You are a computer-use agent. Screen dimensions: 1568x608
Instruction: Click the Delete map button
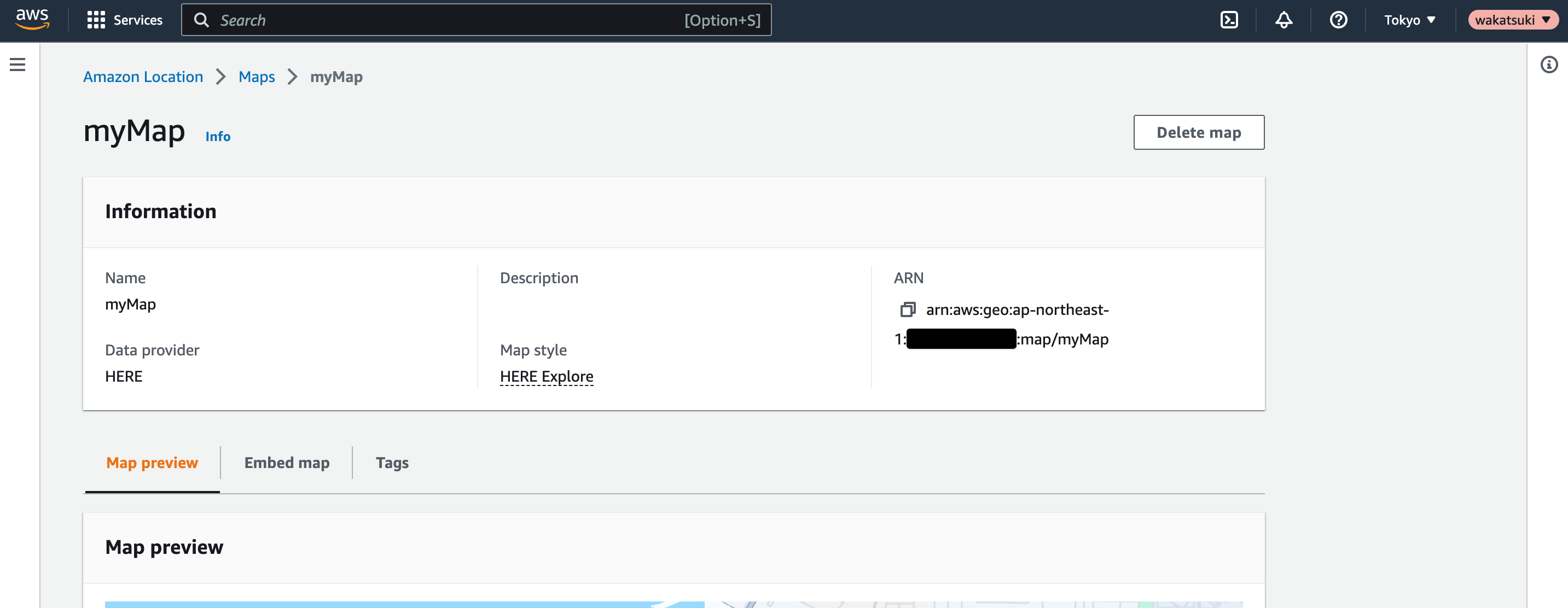1199,133
